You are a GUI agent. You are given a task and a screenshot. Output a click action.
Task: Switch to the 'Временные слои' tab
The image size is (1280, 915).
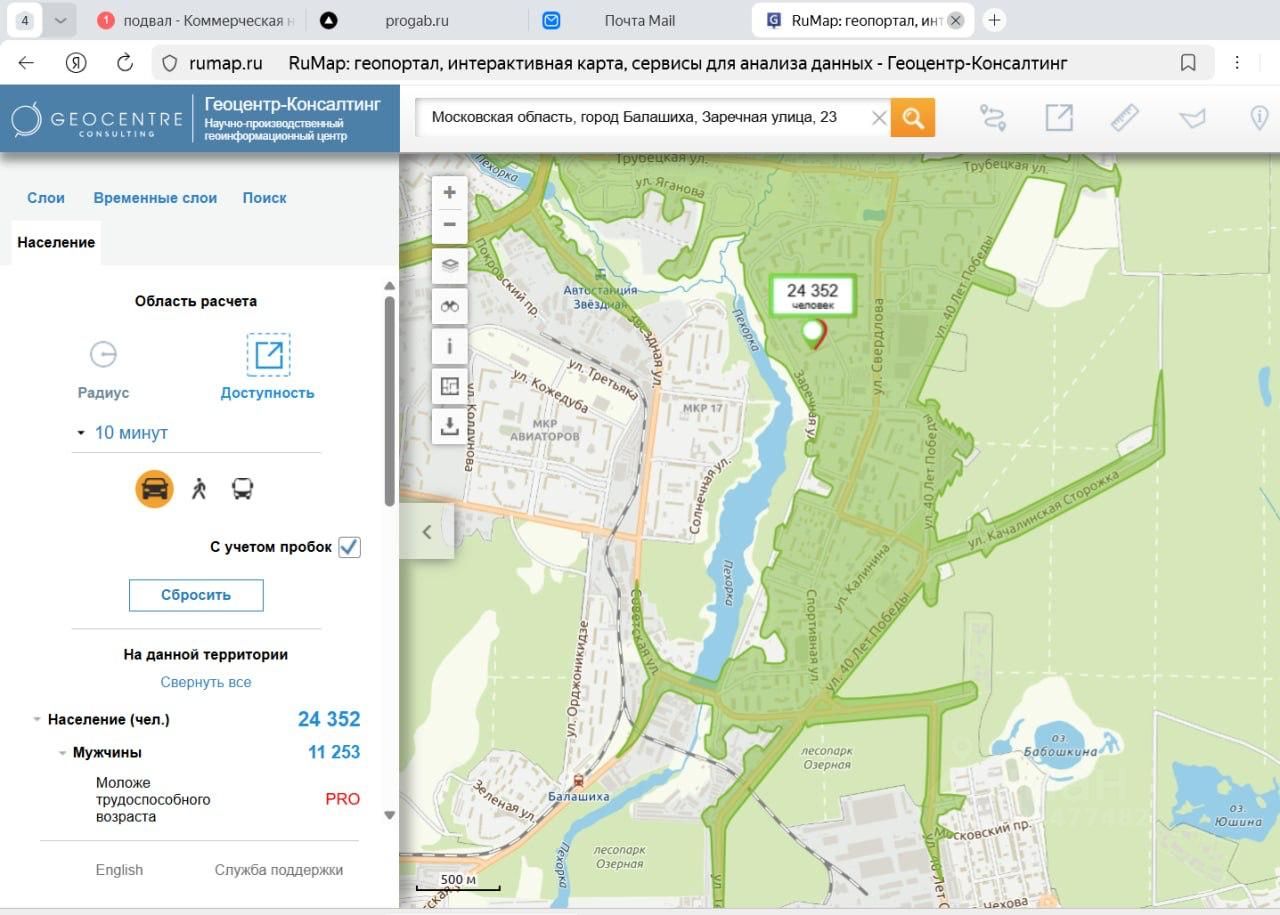tap(155, 198)
